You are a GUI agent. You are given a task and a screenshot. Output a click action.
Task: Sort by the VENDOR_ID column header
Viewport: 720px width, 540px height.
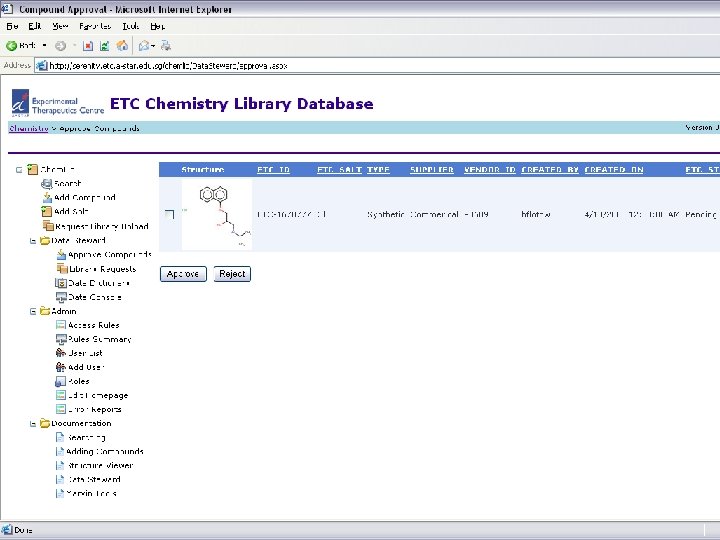click(x=489, y=170)
